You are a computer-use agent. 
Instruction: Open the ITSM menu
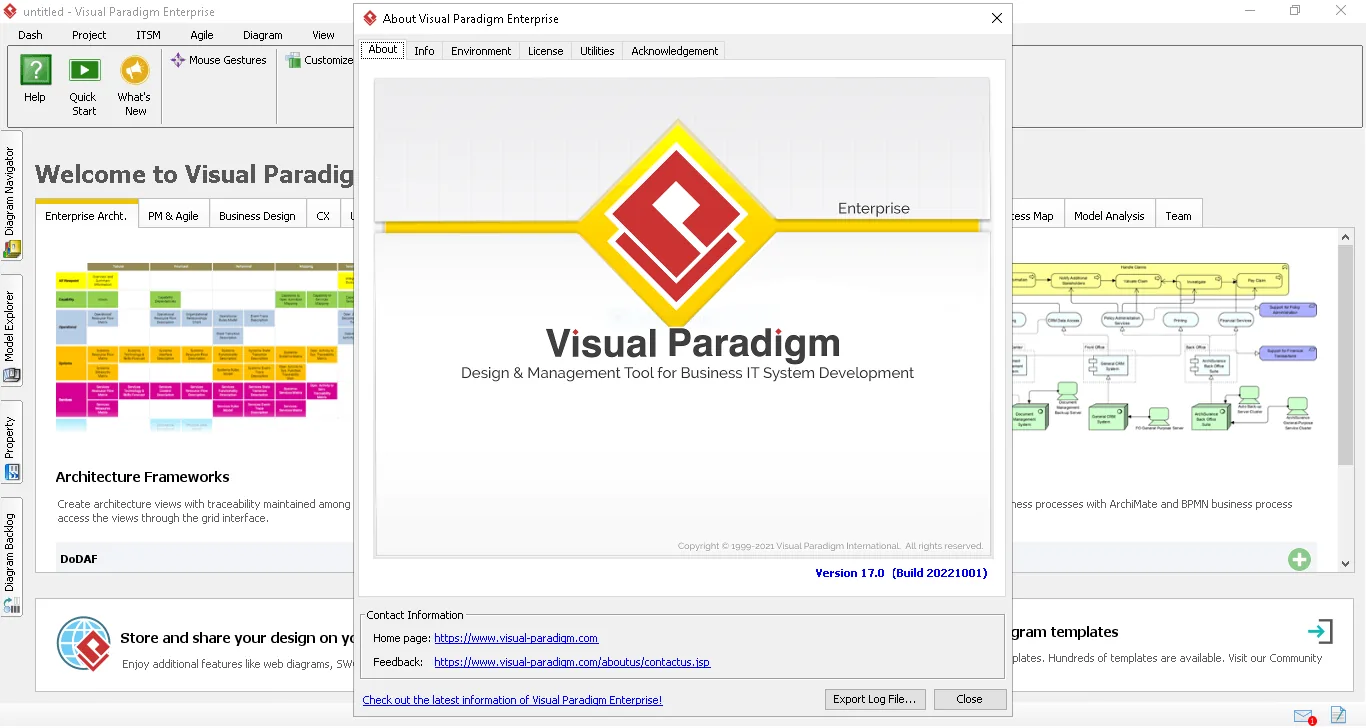tap(148, 35)
